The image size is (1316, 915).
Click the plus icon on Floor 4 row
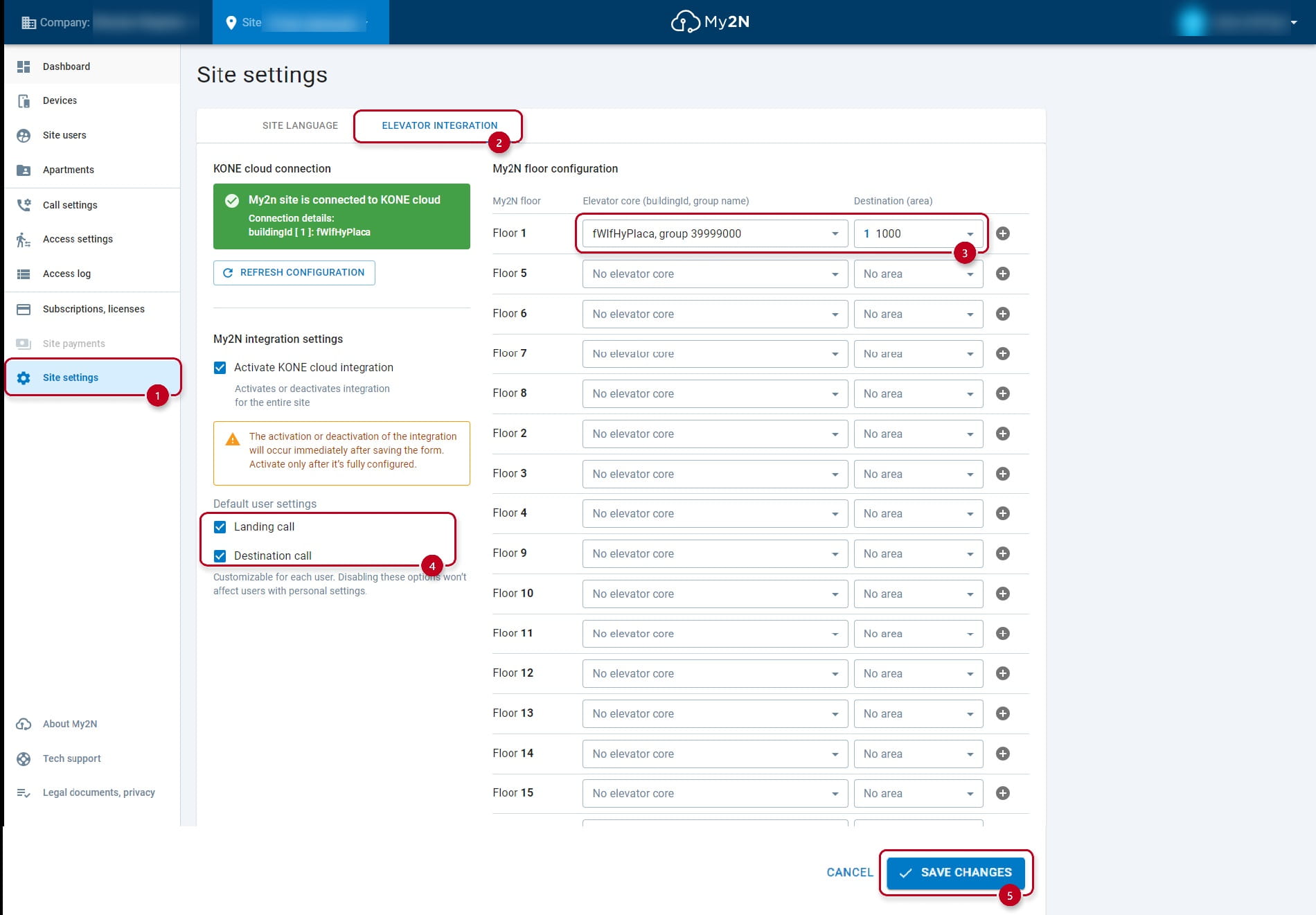[1002, 513]
